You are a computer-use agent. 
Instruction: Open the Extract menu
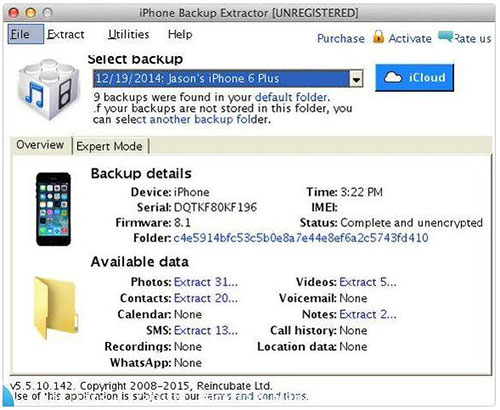(x=66, y=34)
